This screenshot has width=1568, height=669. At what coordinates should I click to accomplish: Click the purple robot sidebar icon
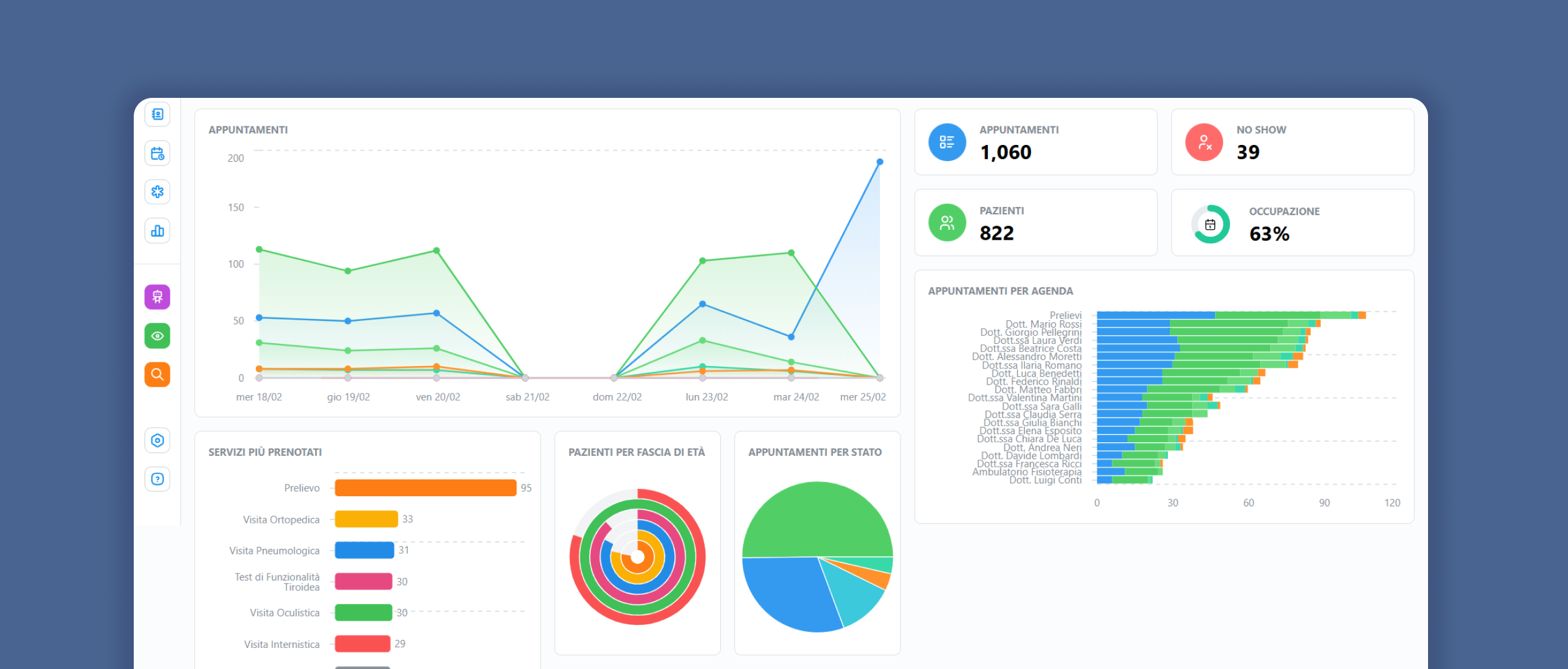[x=157, y=297]
